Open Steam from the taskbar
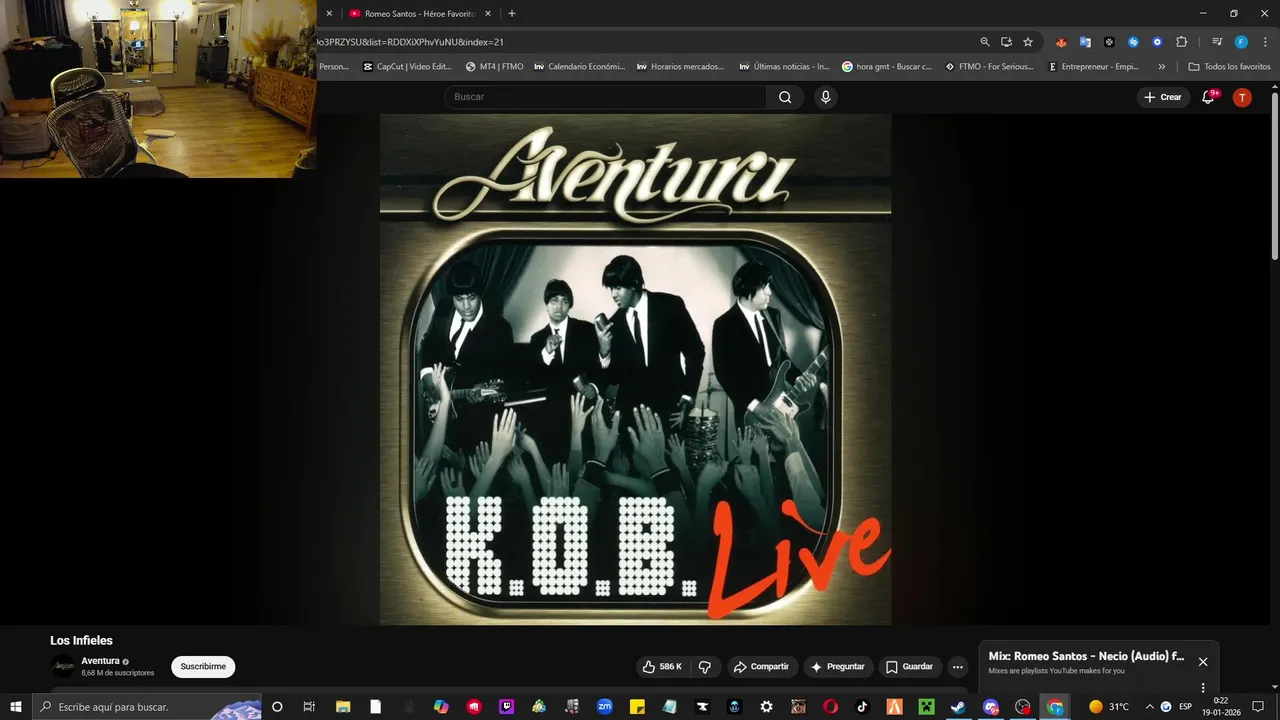 958,707
